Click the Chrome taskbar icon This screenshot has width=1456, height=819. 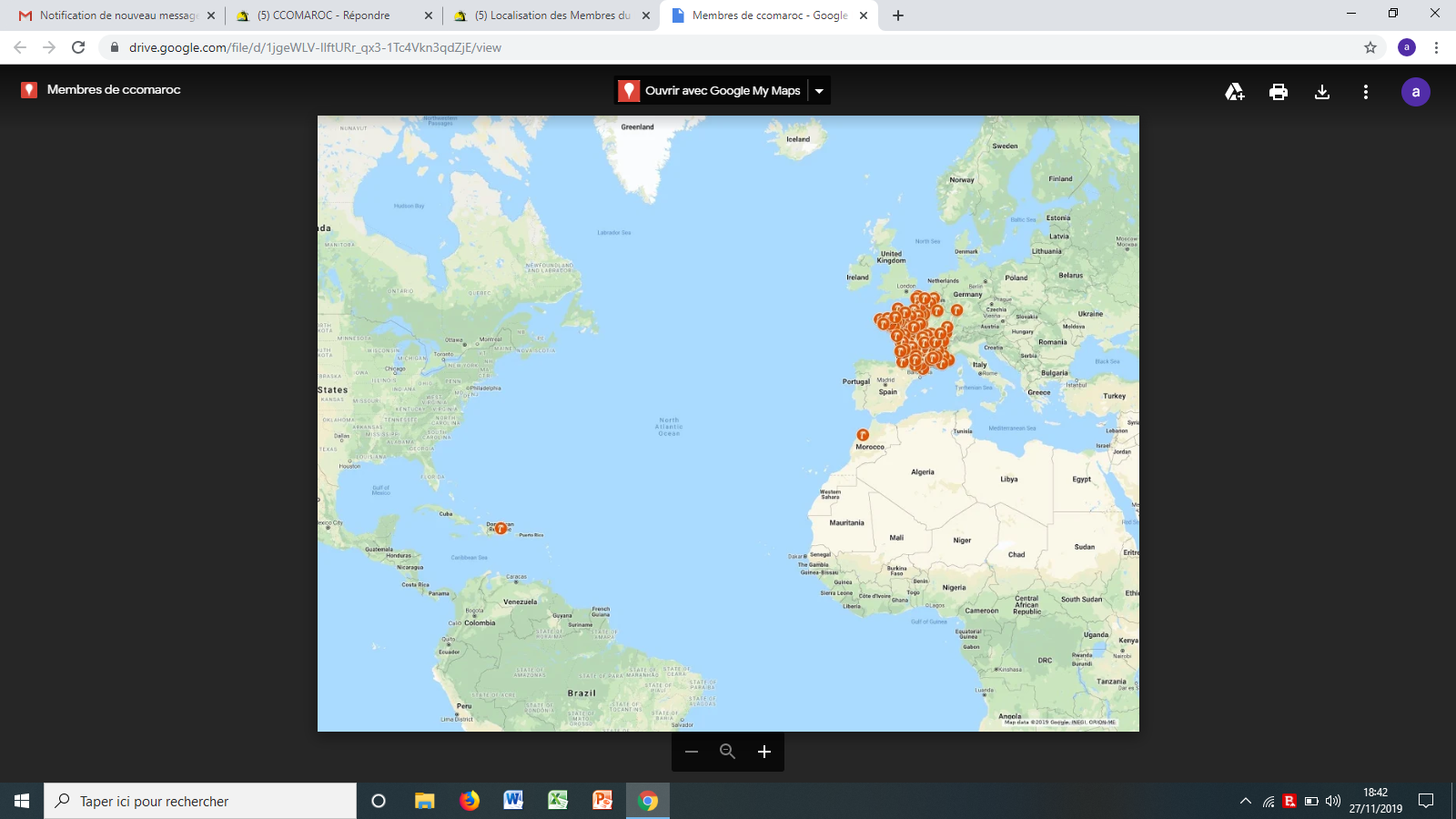pyautogui.click(x=648, y=801)
